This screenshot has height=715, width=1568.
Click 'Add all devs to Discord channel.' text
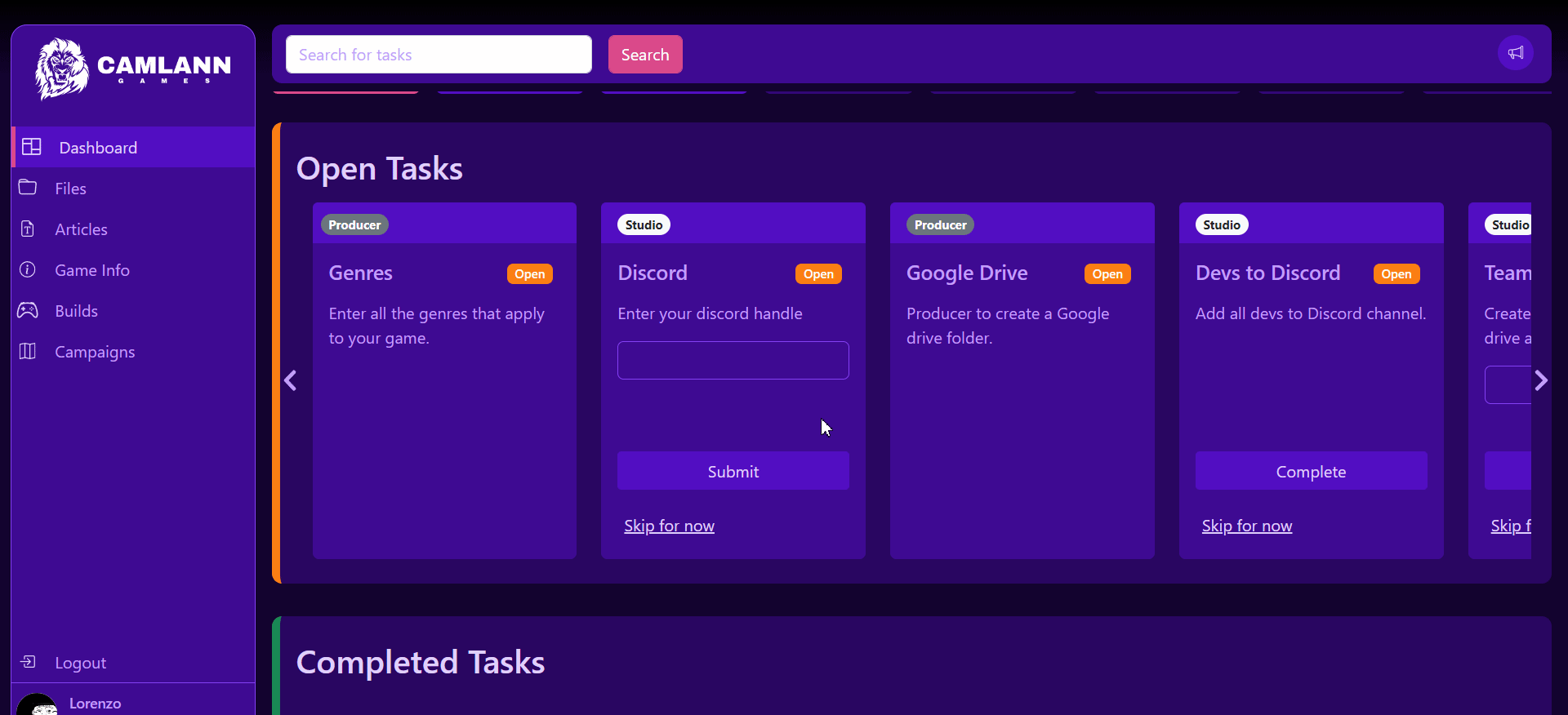point(1311,313)
